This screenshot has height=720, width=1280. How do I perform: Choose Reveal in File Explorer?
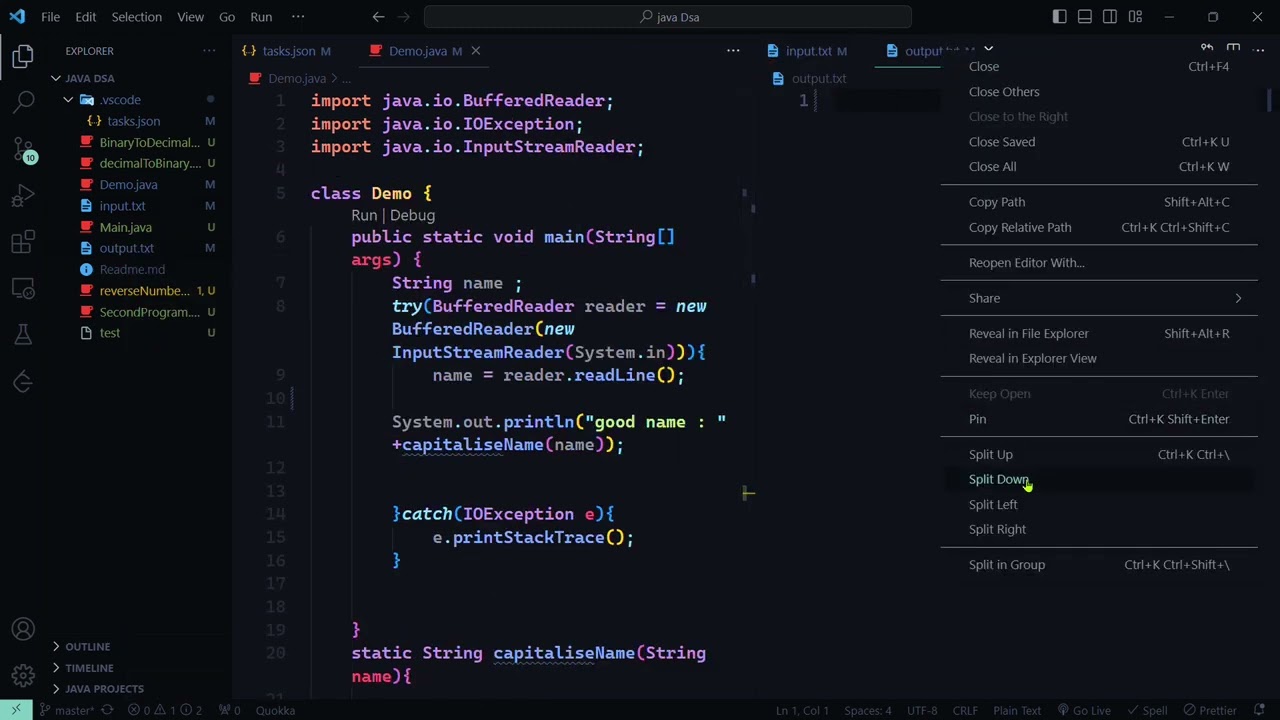point(1099,333)
